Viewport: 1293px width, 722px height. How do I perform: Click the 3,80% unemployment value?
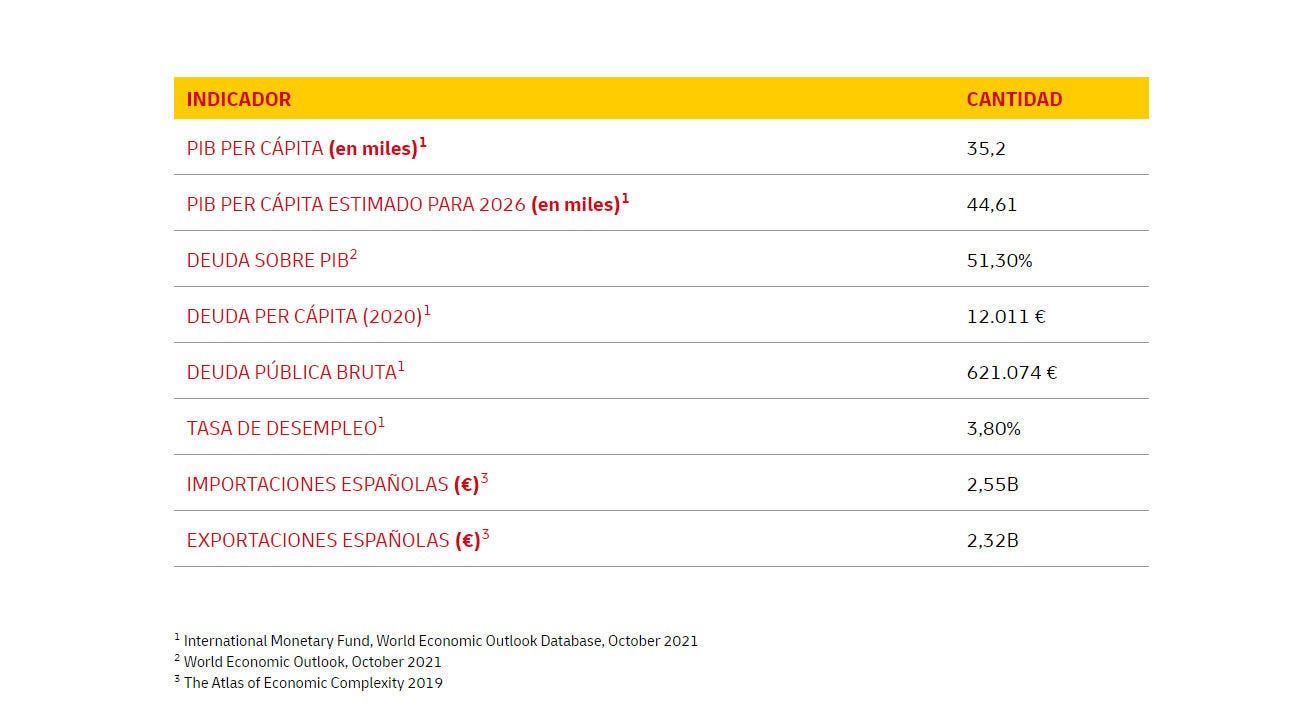click(994, 429)
